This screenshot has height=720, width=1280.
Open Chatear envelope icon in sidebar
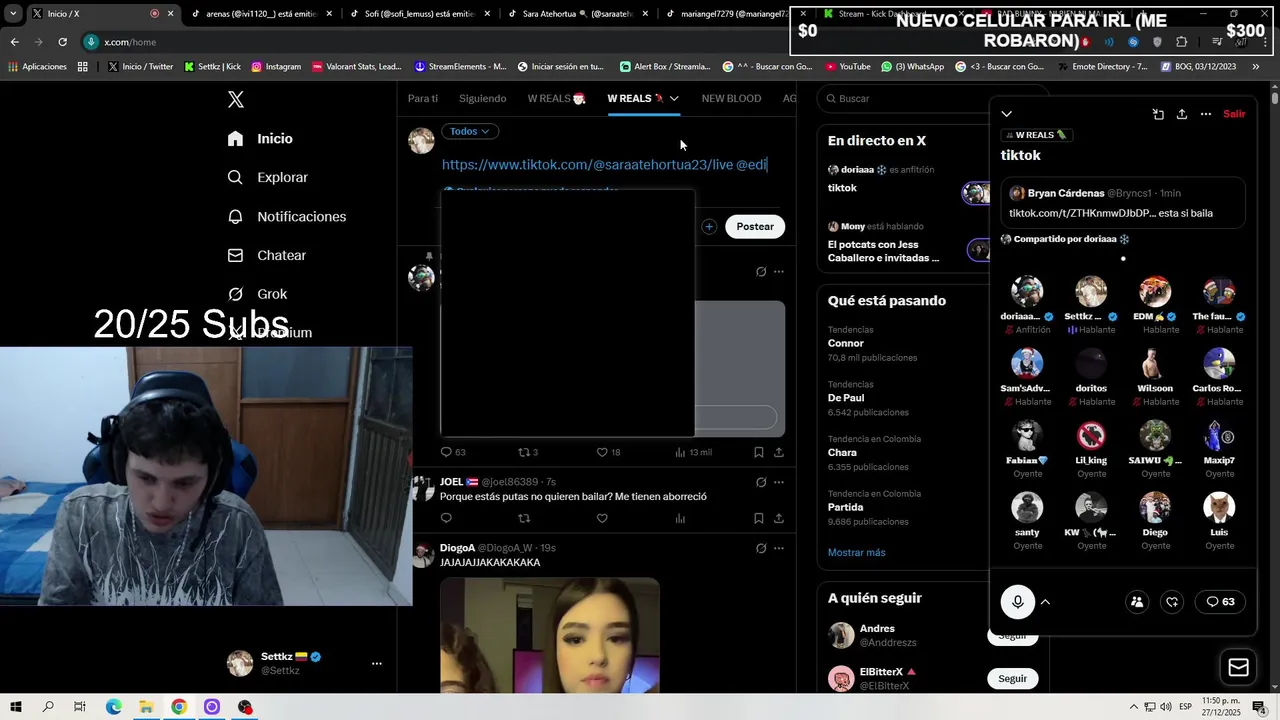(235, 255)
